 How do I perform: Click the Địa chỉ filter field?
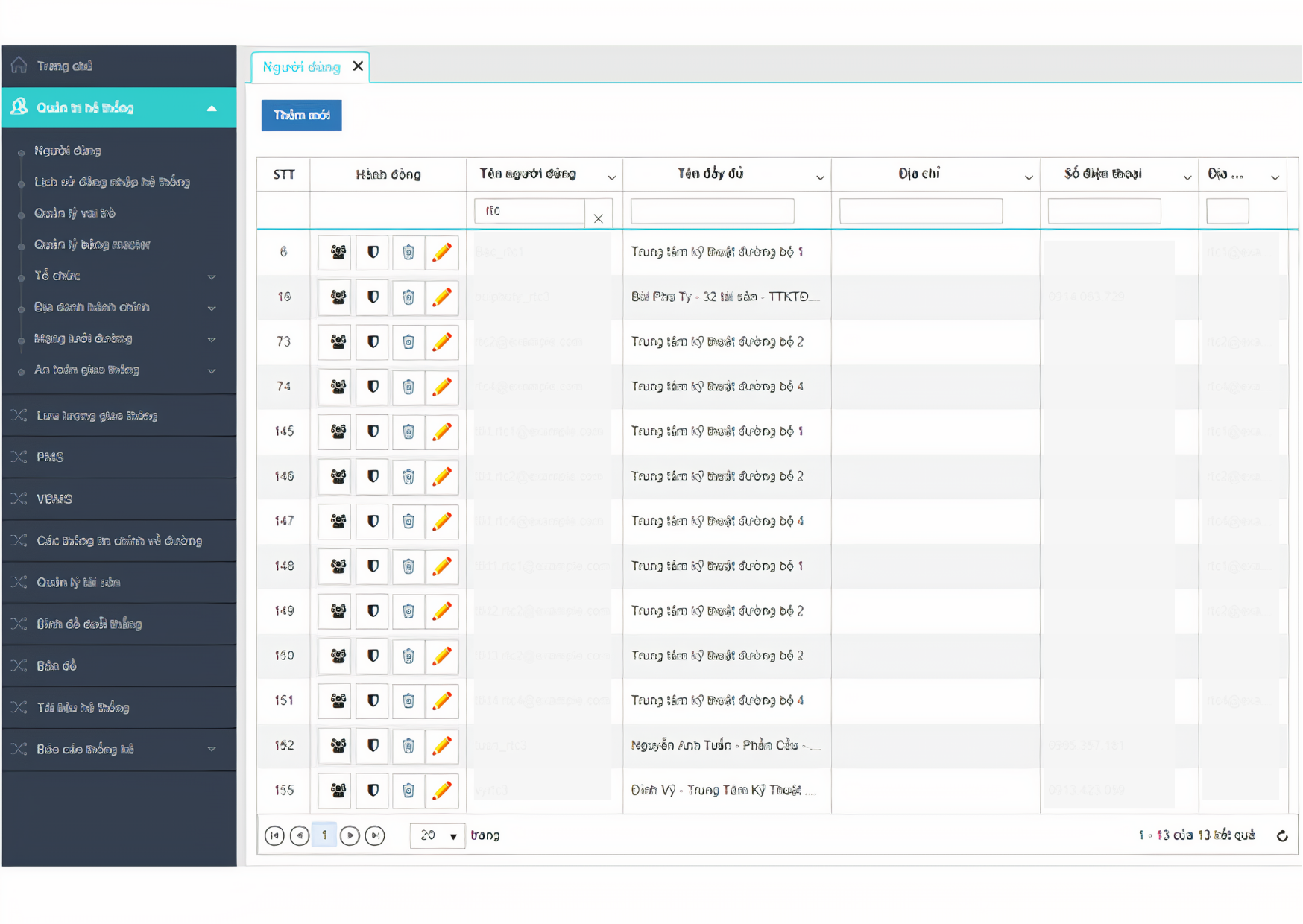[x=921, y=211]
